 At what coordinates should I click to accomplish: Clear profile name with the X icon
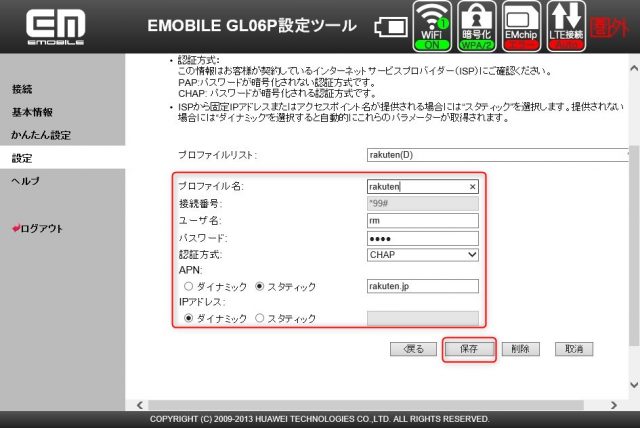point(472,187)
